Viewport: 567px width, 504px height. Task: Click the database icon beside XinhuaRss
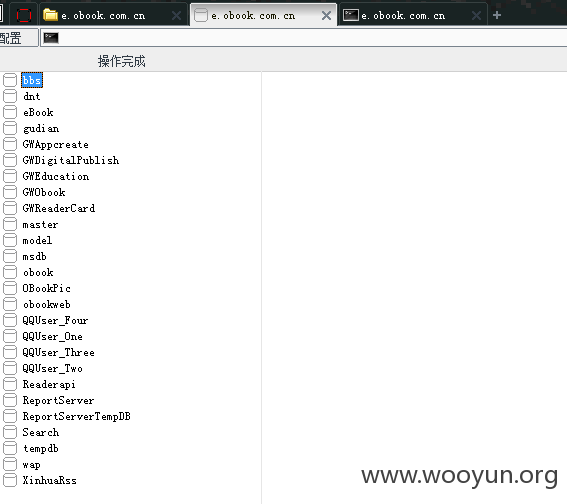coord(10,480)
